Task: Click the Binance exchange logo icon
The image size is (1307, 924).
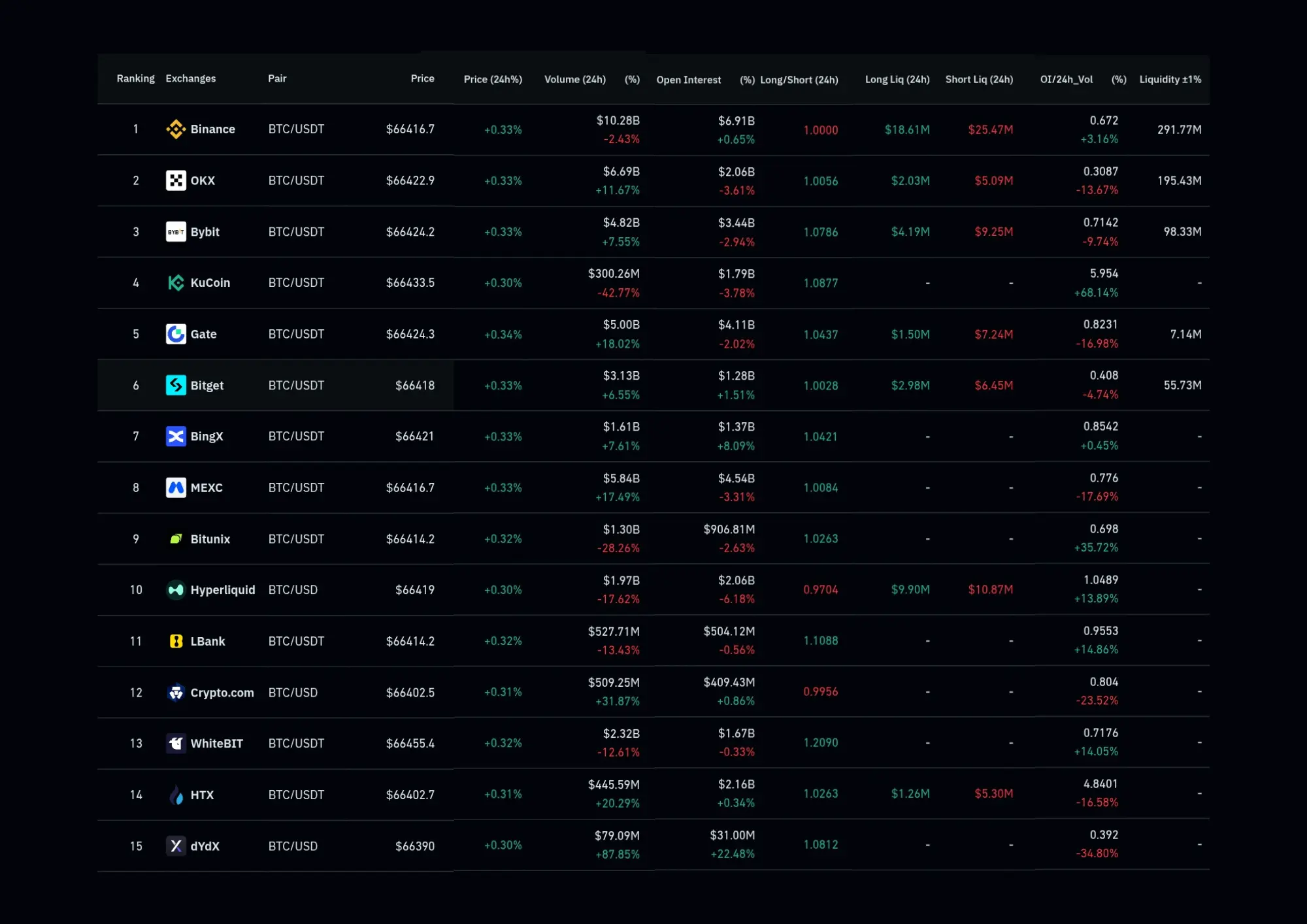Action: click(x=176, y=129)
